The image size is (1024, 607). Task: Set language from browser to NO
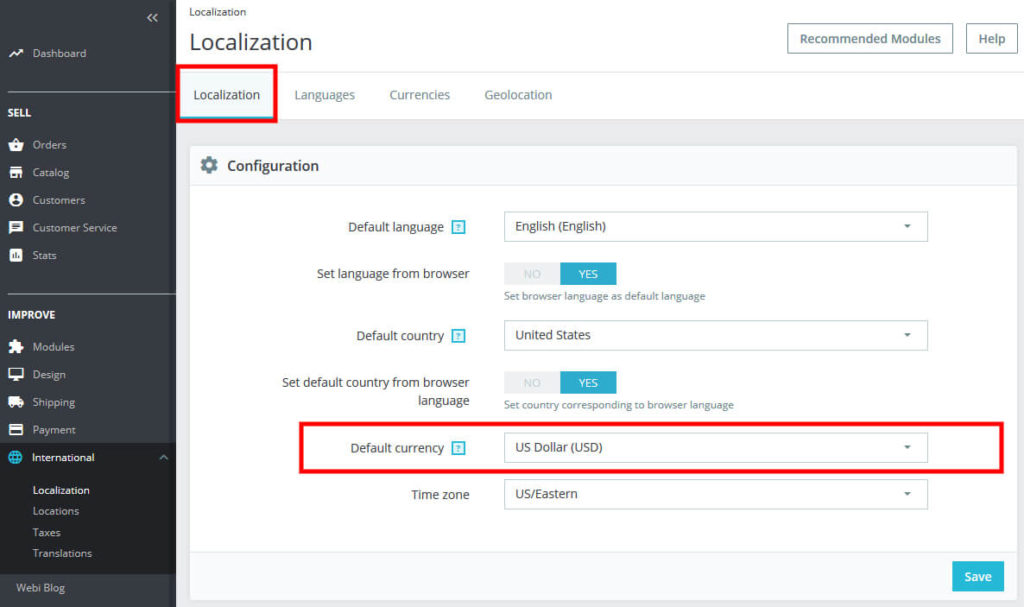(x=532, y=274)
